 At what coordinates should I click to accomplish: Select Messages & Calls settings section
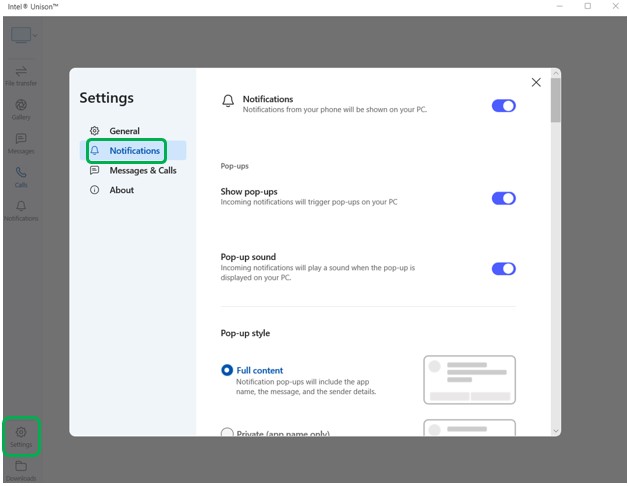pyautogui.click(x=133, y=170)
